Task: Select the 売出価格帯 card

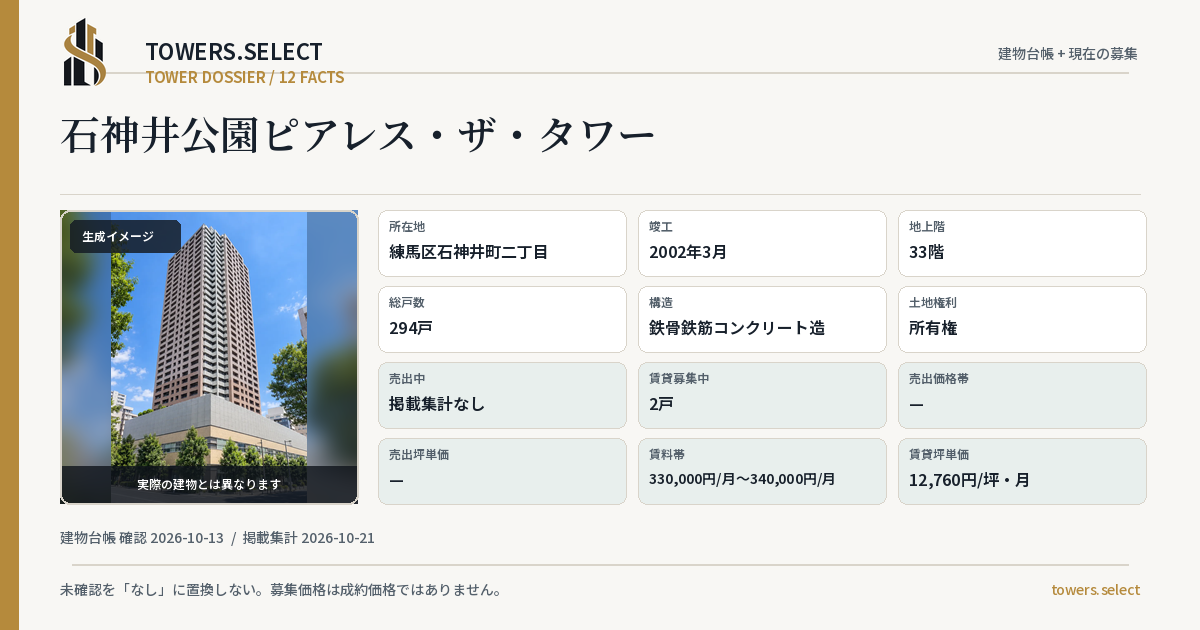Action: pyautogui.click(x=1022, y=395)
